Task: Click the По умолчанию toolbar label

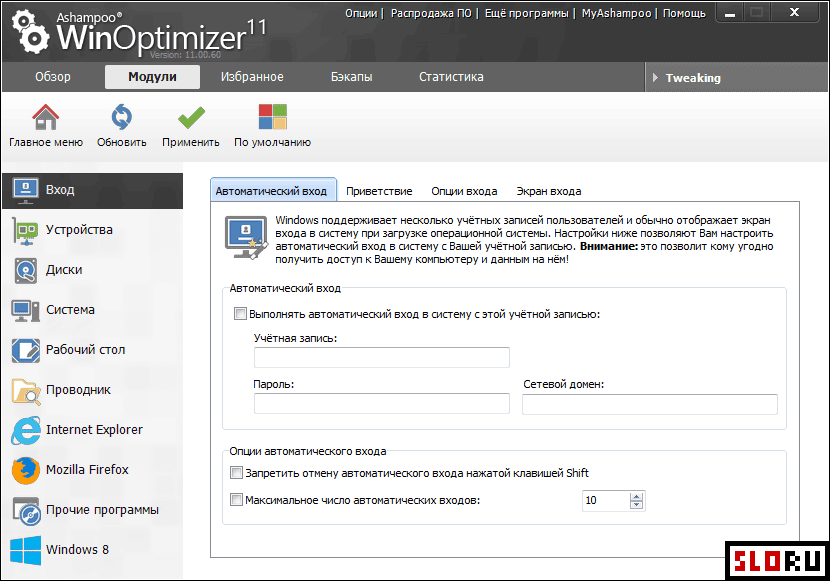Action: (x=273, y=142)
